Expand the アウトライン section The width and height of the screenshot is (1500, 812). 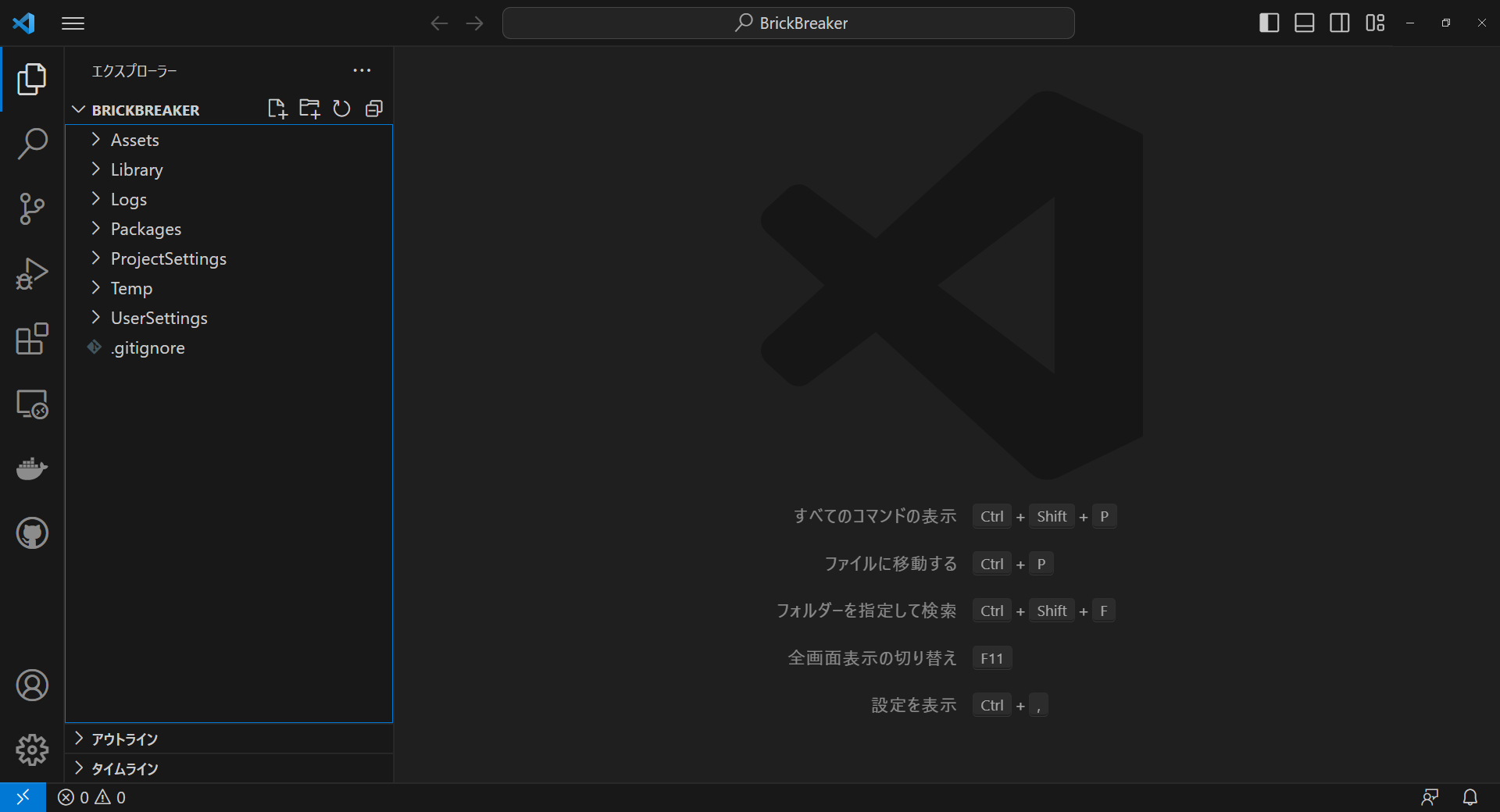(x=229, y=739)
